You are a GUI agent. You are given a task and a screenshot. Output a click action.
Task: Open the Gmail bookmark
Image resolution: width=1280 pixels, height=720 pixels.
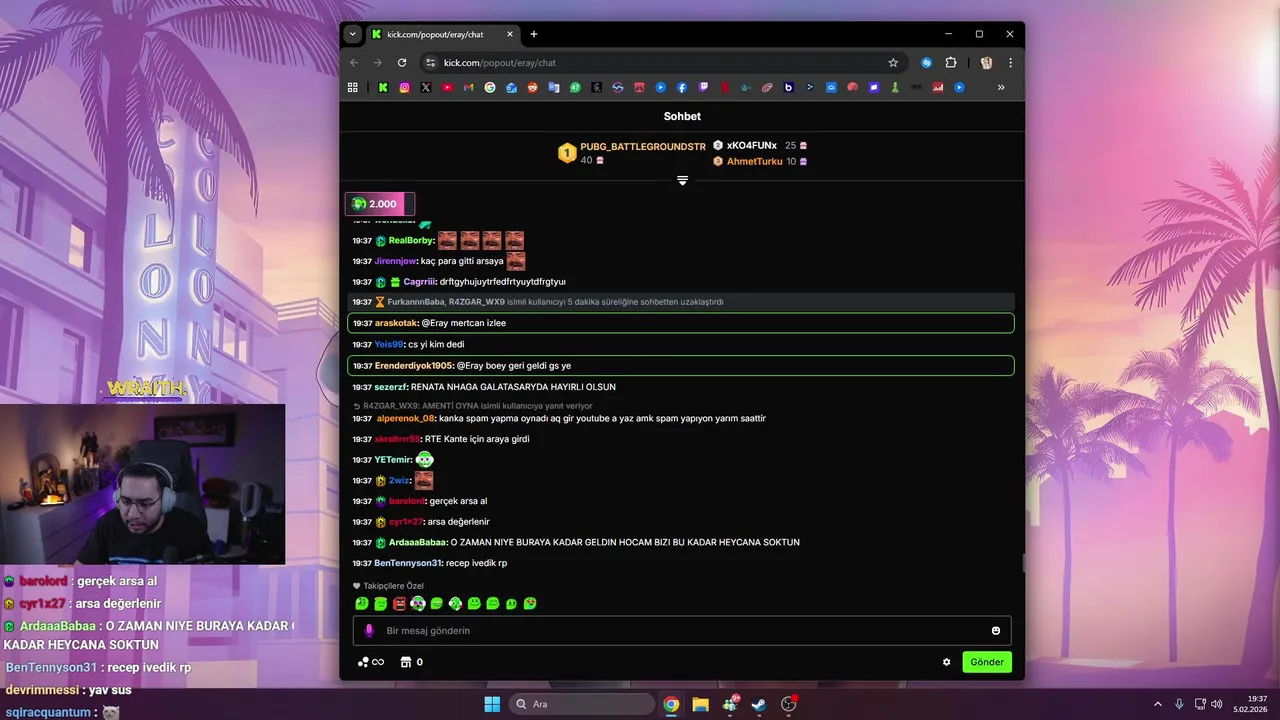tap(468, 88)
